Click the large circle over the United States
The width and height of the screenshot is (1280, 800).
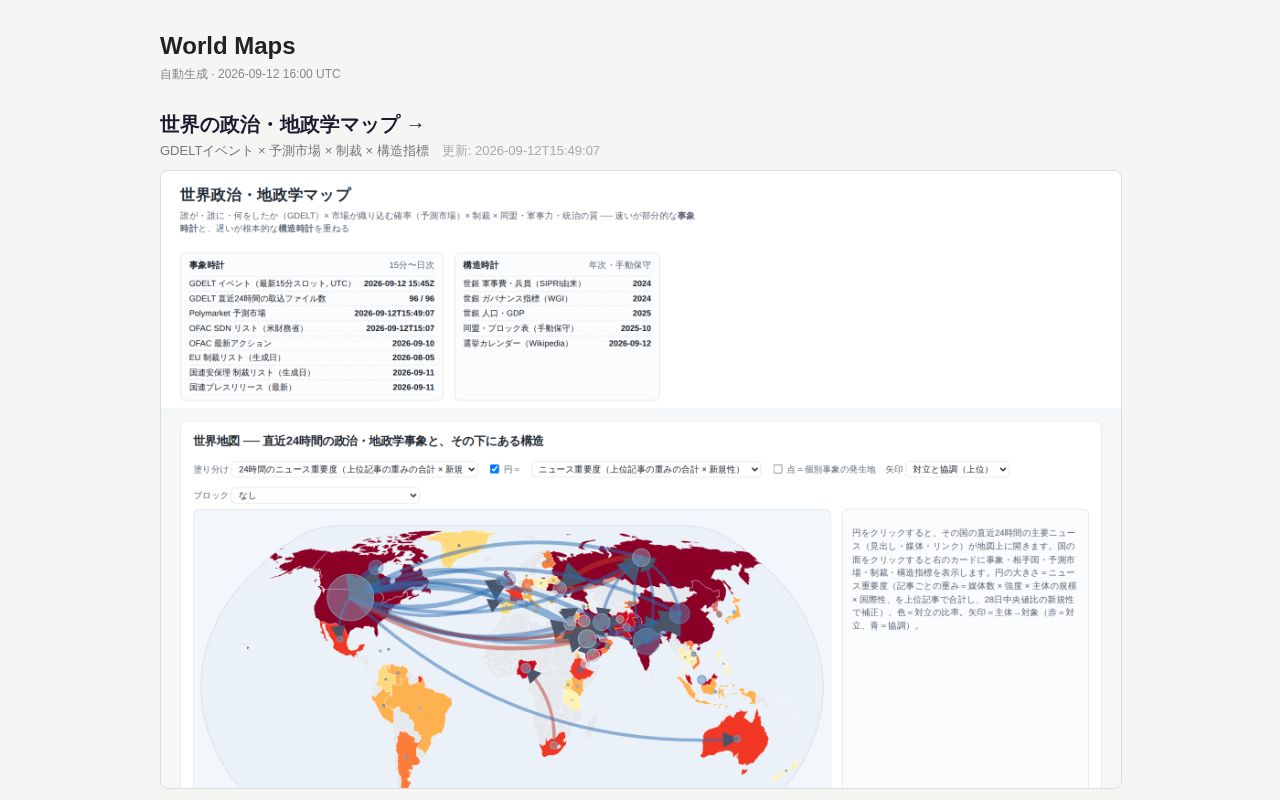350,597
